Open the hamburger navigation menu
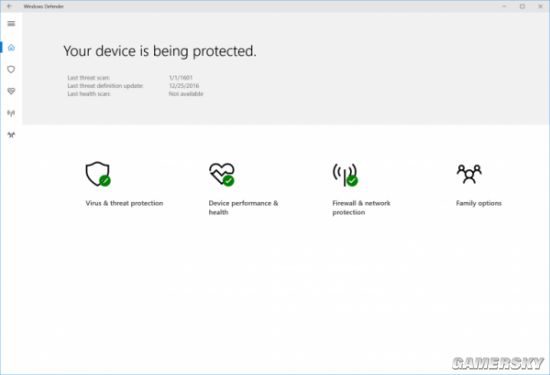550x375 pixels. click(x=11, y=24)
